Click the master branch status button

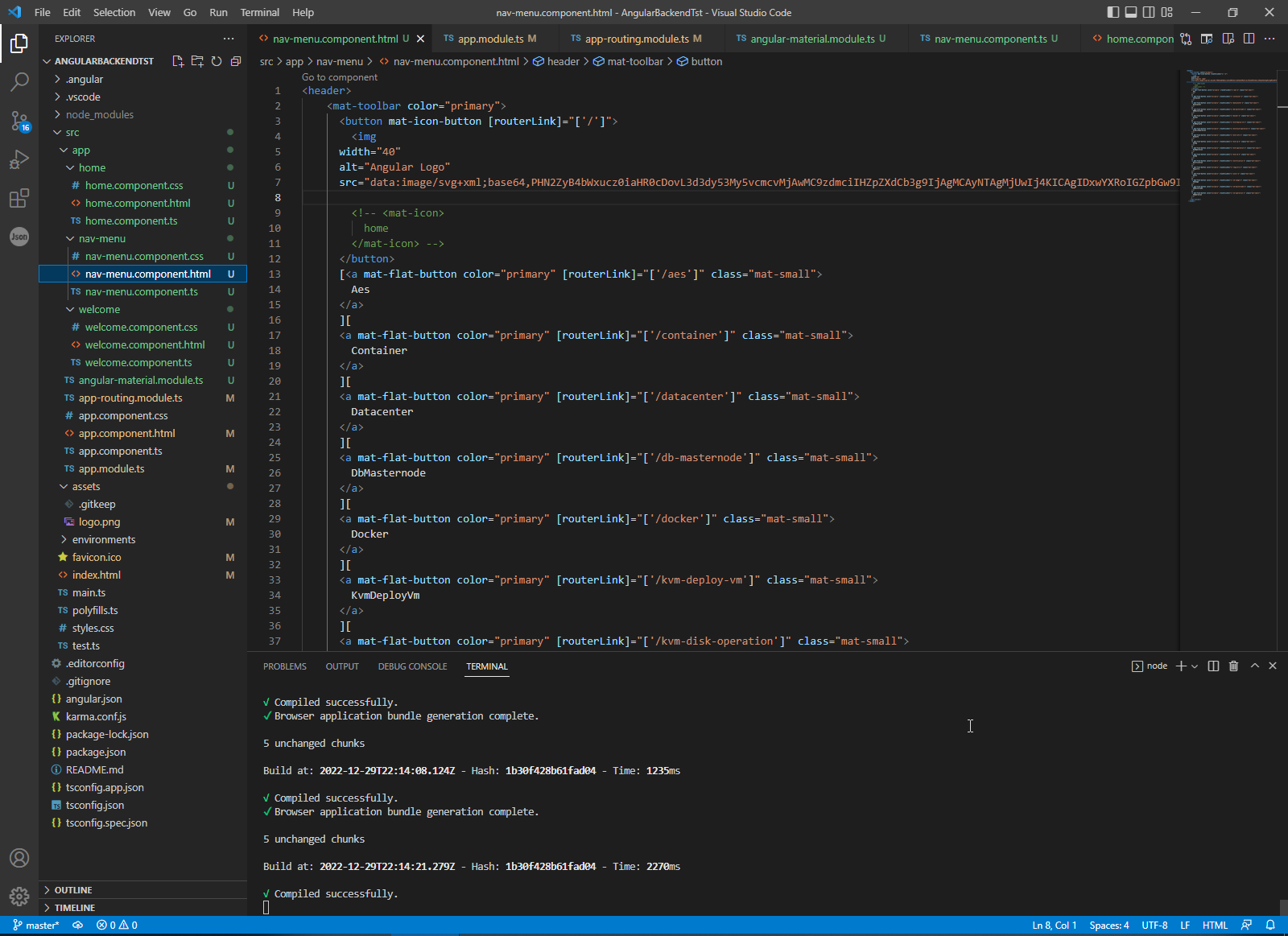[36, 926]
